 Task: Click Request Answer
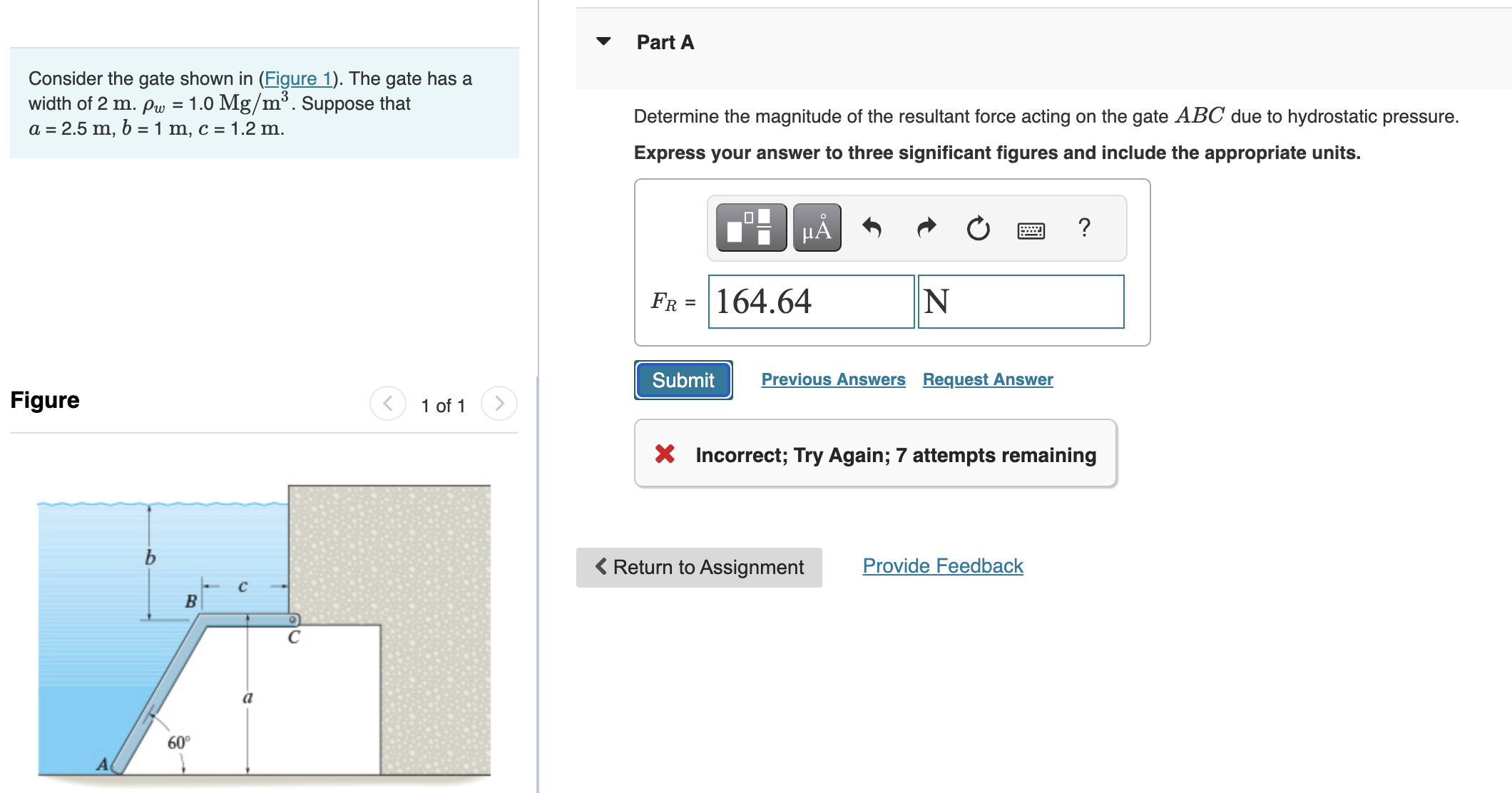click(987, 379)
